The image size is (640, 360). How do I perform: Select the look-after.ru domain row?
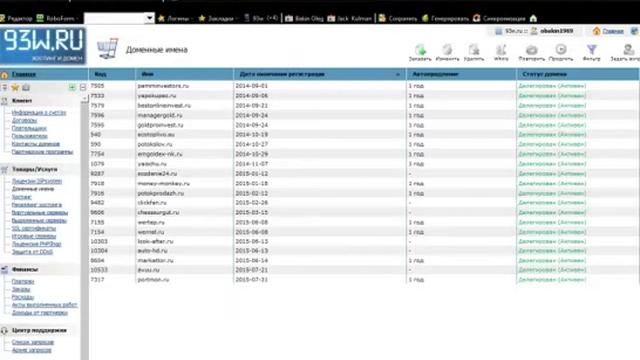[364, 241]
